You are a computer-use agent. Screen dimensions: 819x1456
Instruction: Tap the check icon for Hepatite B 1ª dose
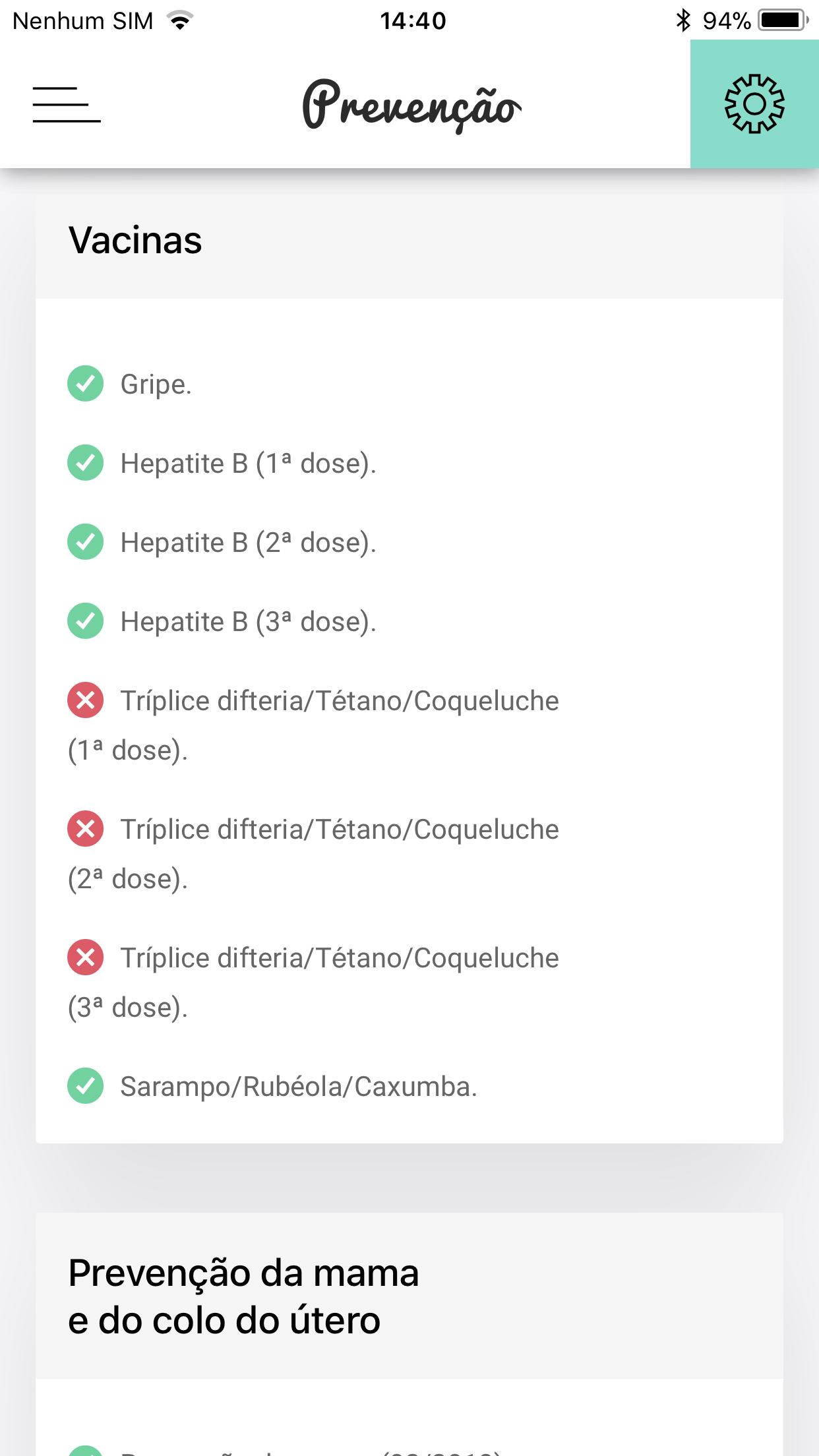[86, 462]
